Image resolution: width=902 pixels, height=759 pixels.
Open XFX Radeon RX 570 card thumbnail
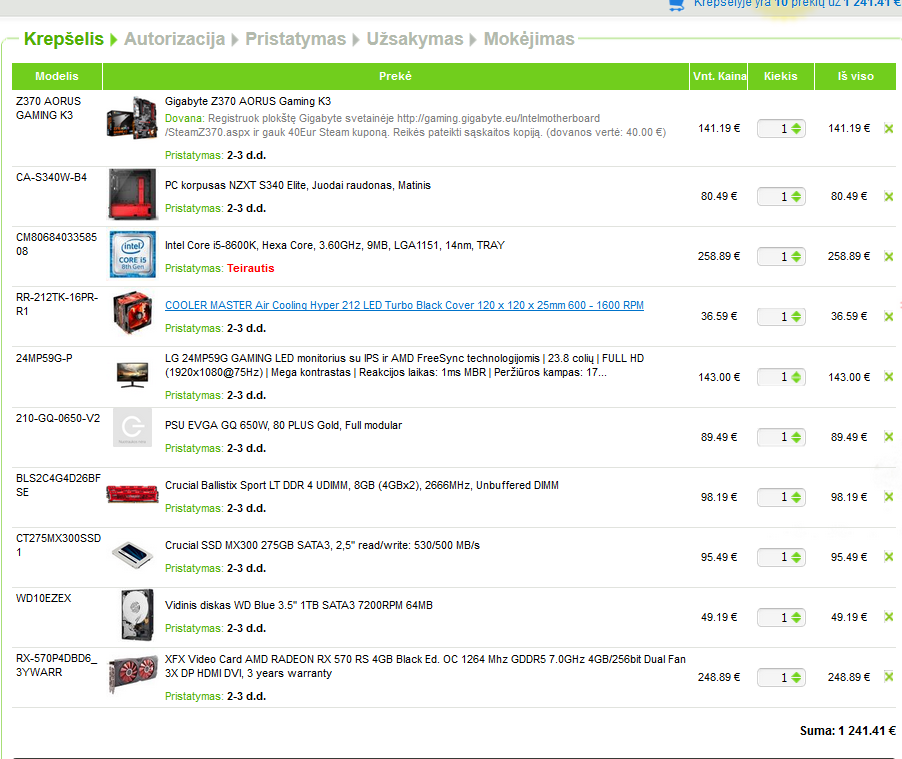(133, 673)
